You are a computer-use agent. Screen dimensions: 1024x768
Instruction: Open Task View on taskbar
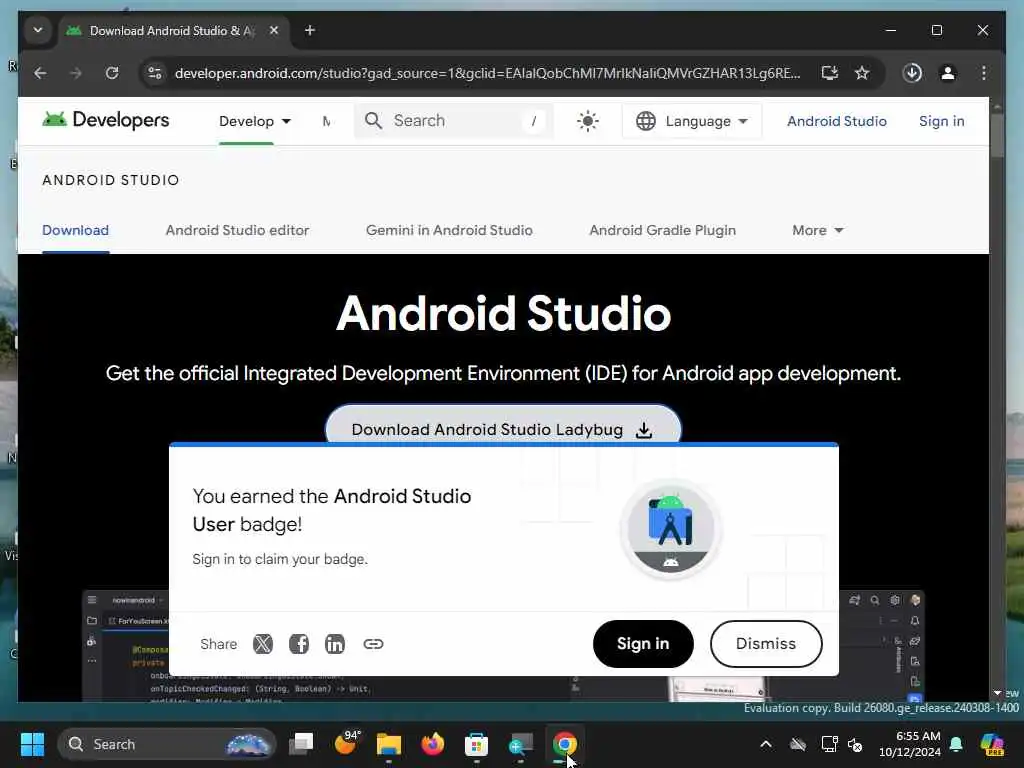click(x=301, y=744)
